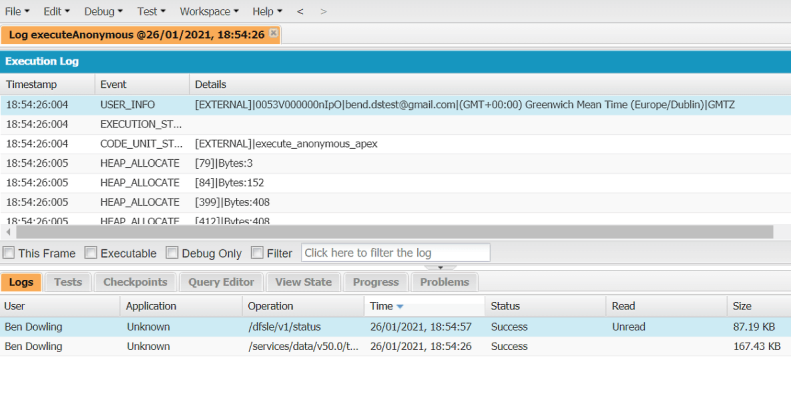Click the execution log horizontal scrollbar
The width and height of the screenshot is (791, 394).
pos(394,232)
